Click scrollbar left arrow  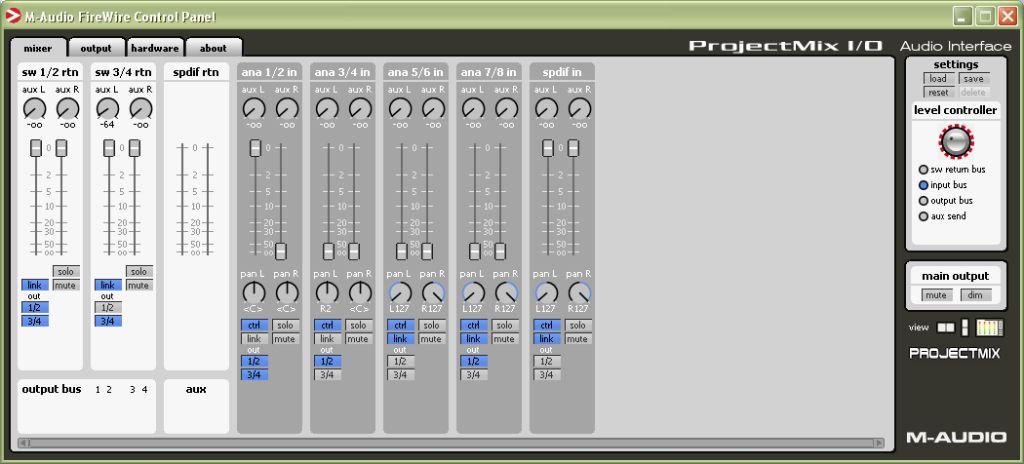[x=24, y=443]
